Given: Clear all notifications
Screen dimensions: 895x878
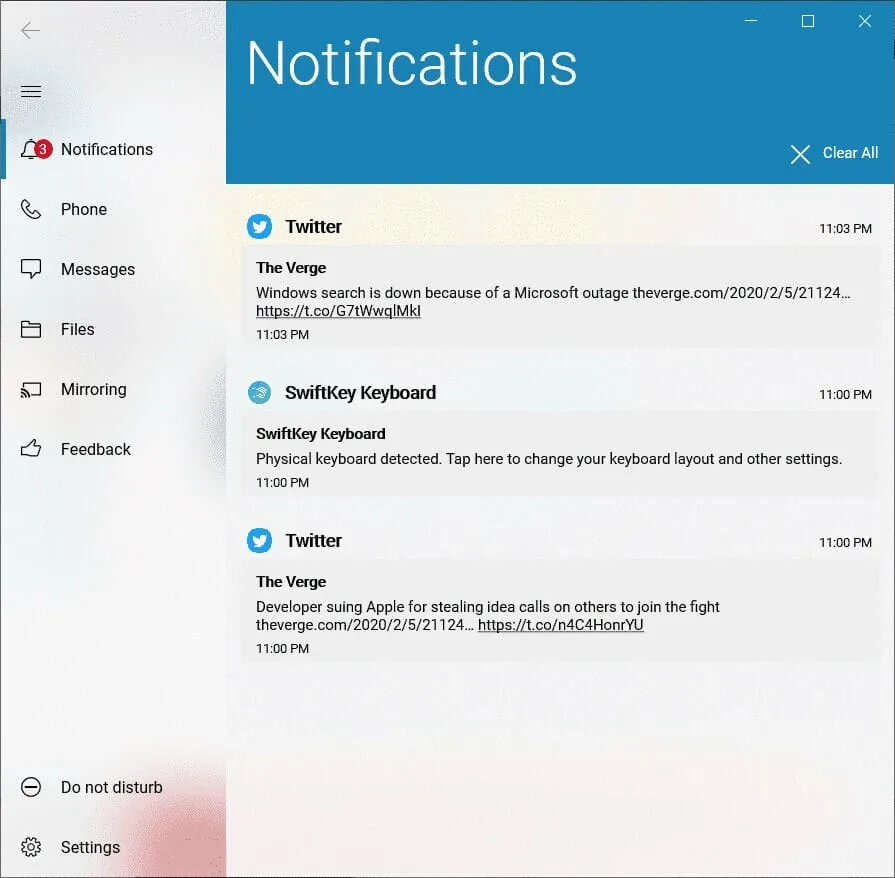Looking at the screenshot, I should [834, 154].
